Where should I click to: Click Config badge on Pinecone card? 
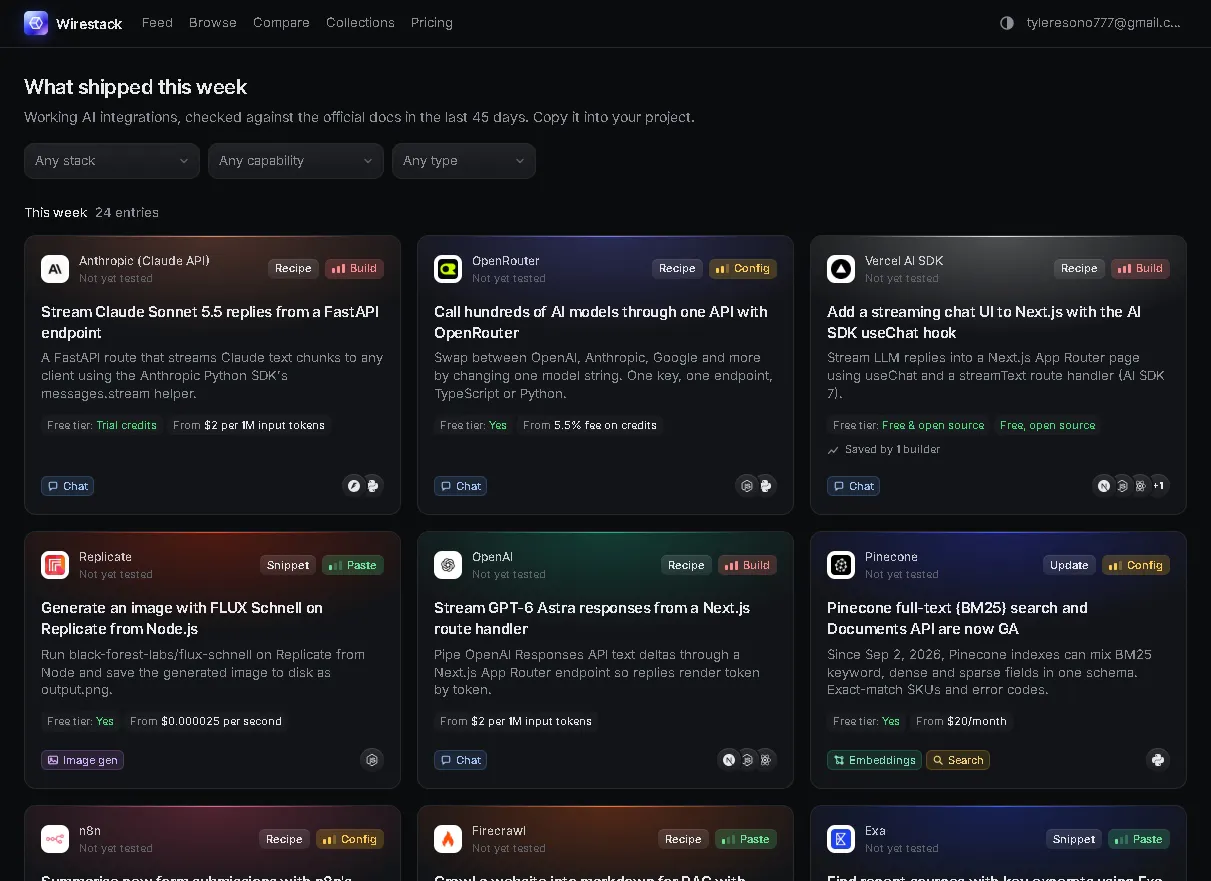click(x=1136, y=565)
